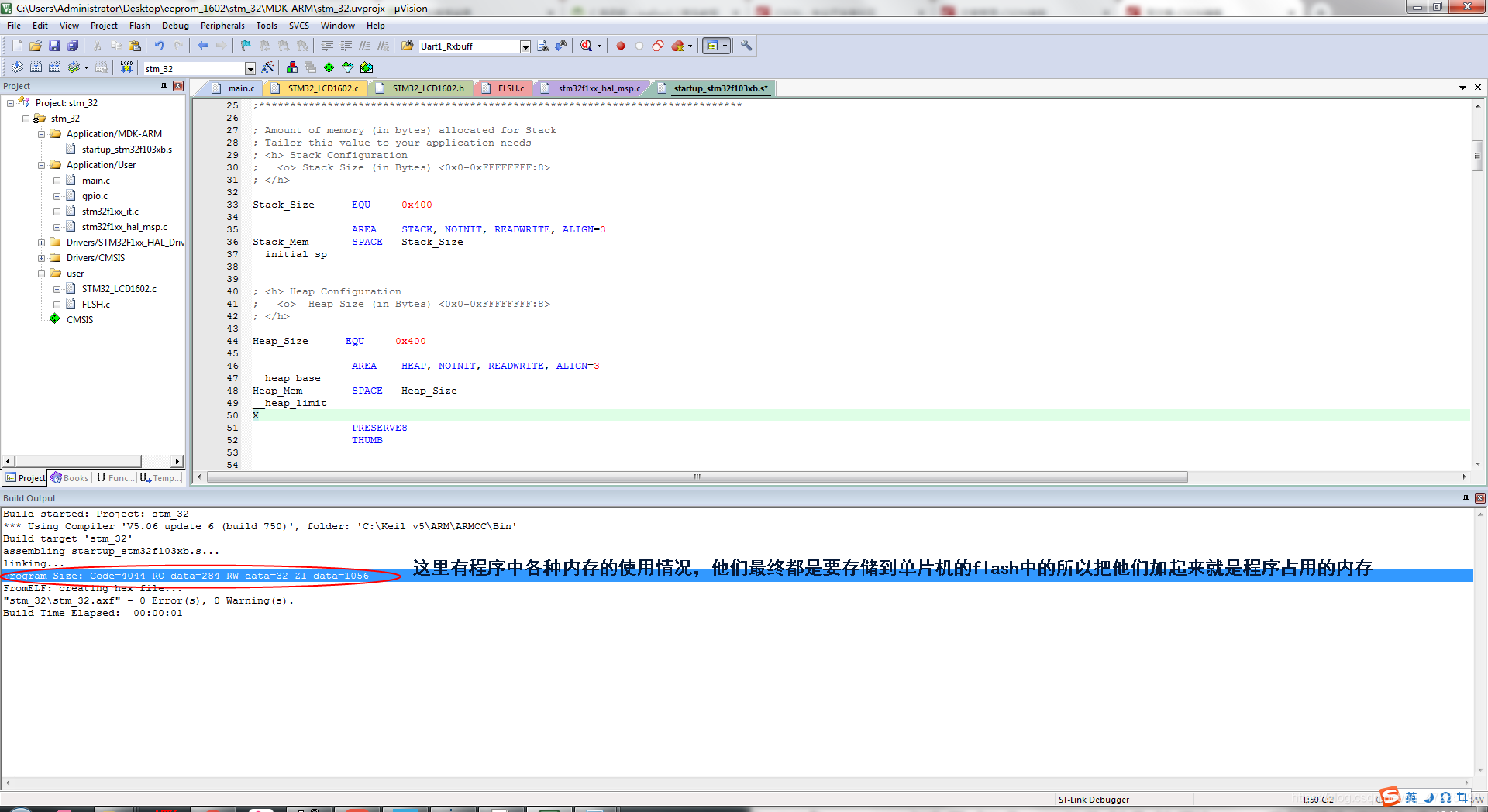Rebuild all target files icon

[x=54, y=67]
